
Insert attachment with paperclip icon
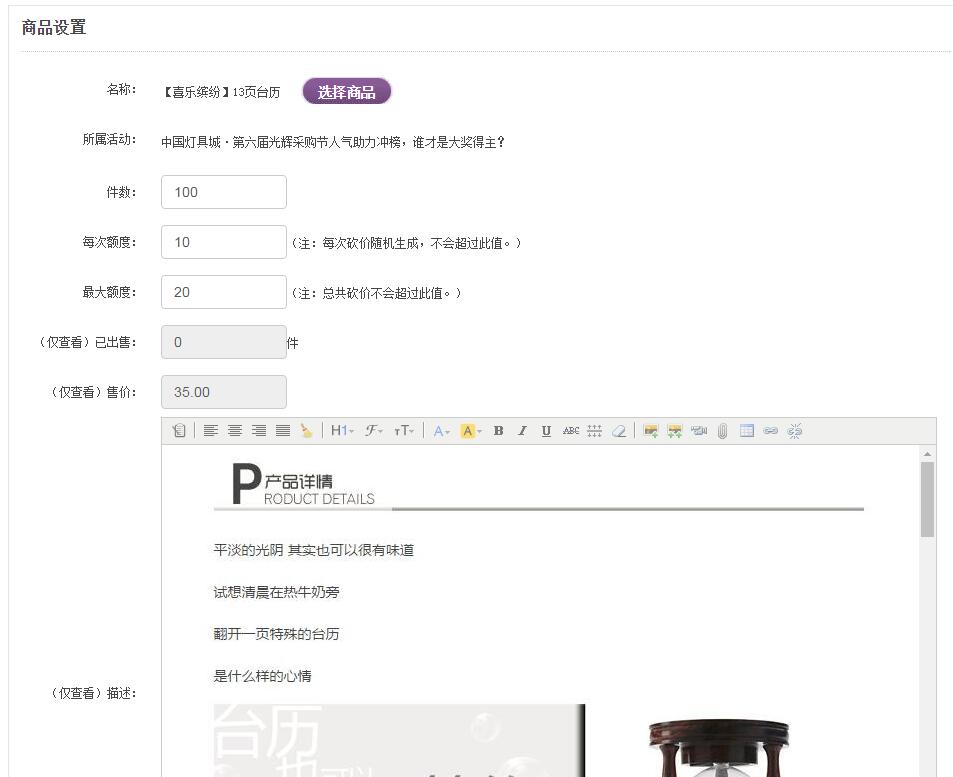click(x=722, y=431)
